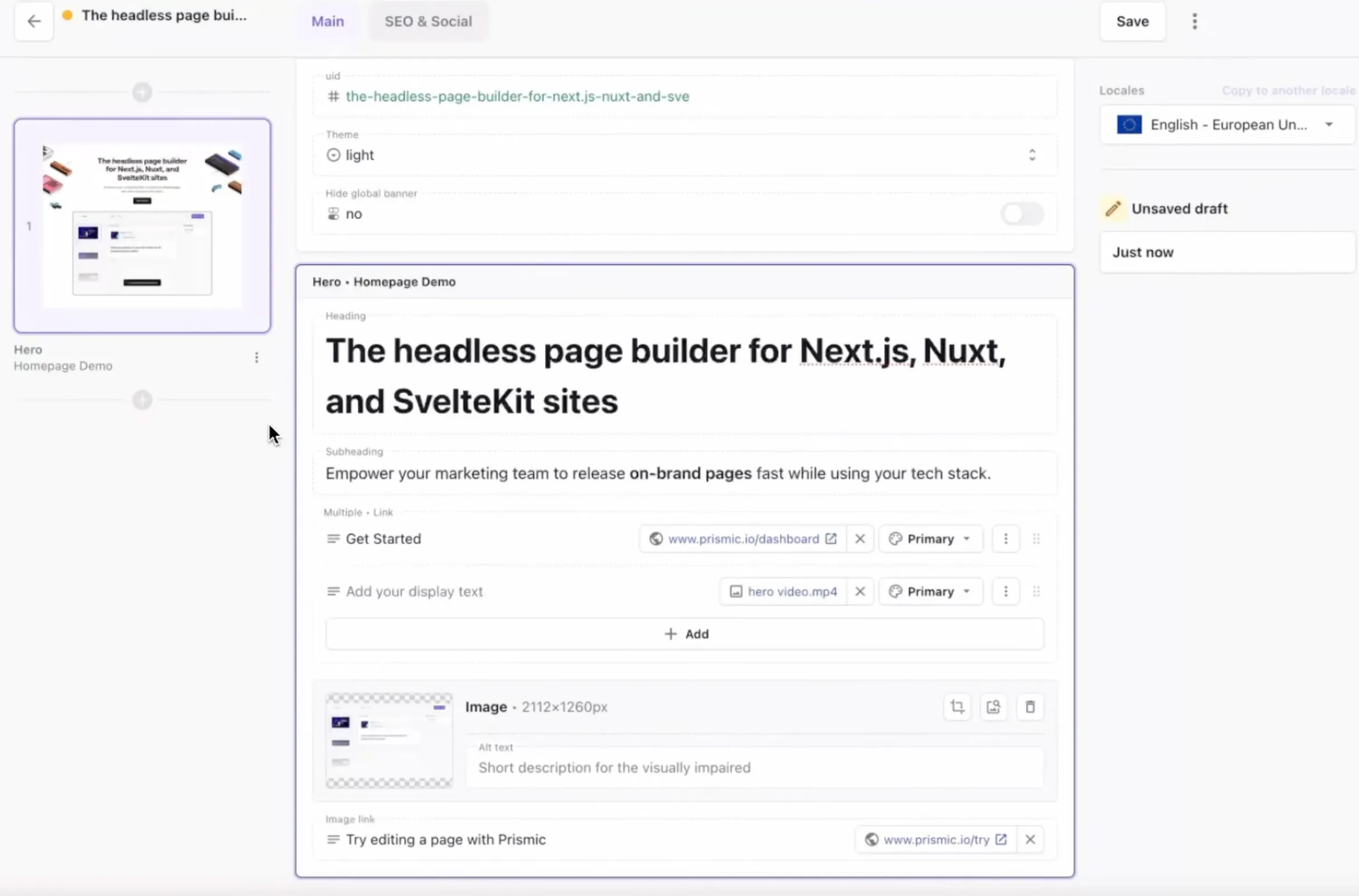Viewport: 1359px width, 896px height.
Task: Crop the hero image
Action: 957,707
